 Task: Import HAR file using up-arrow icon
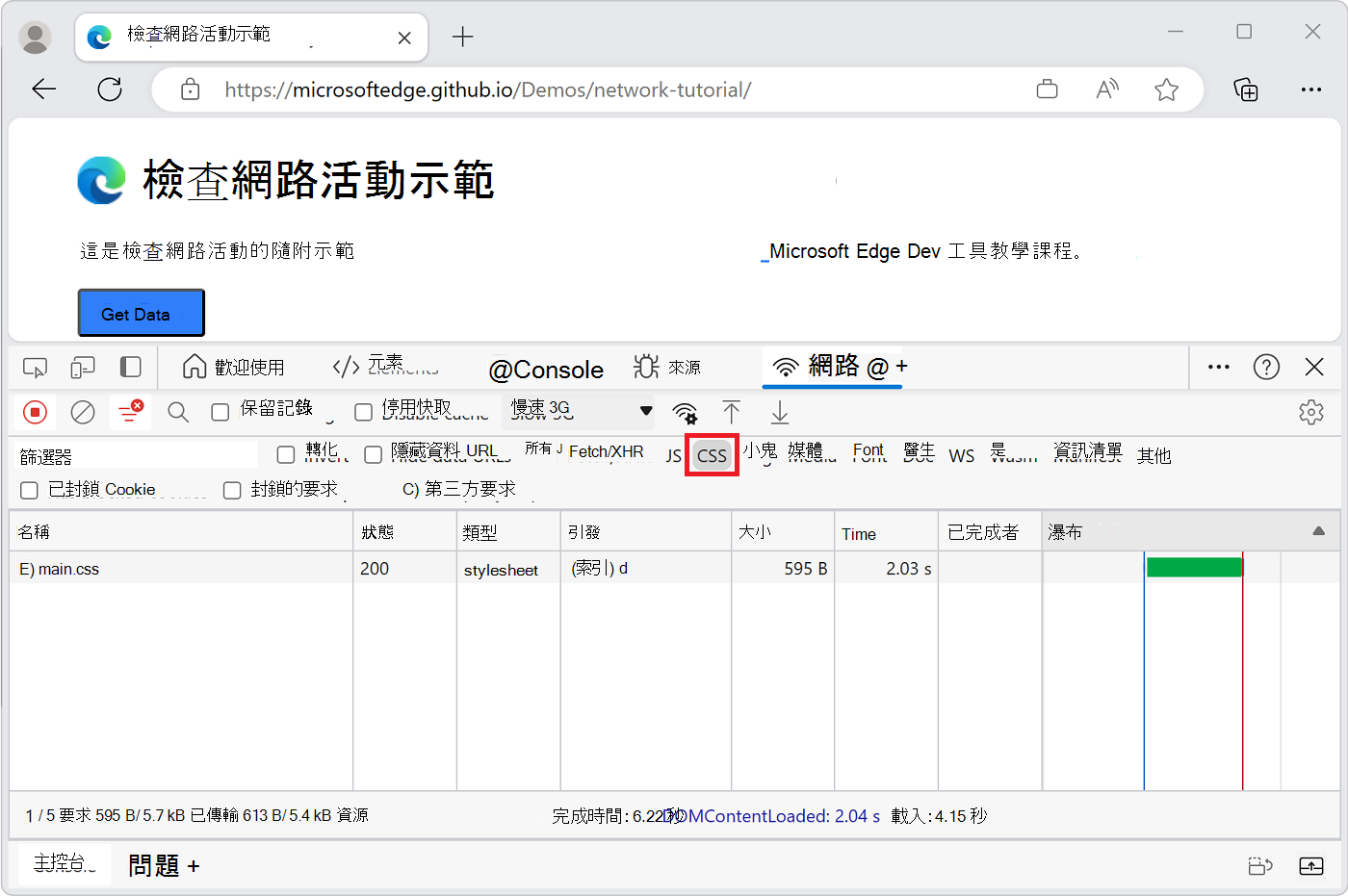pyautogui.click(x=732, y=412)
